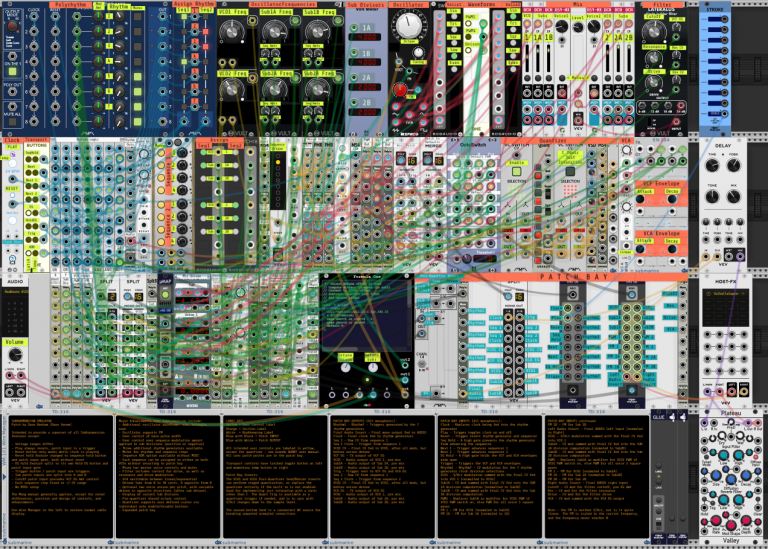Click the VCO1 Freq knob
Image resolution: width=768 pixels, height=549 pixels.
coord(231,31)
